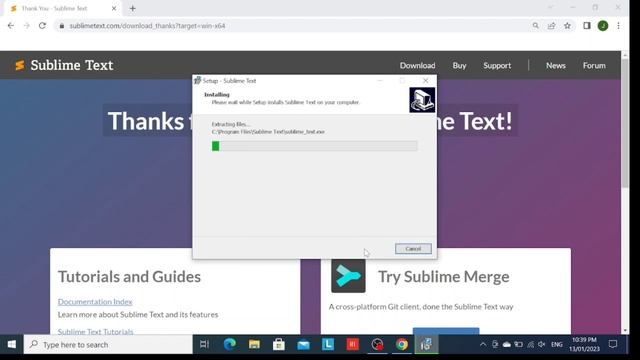This screenshot has width=640, height=360.
Task: Minimize the Setup - Sublime Text dialog
Action: pos(380,81)
